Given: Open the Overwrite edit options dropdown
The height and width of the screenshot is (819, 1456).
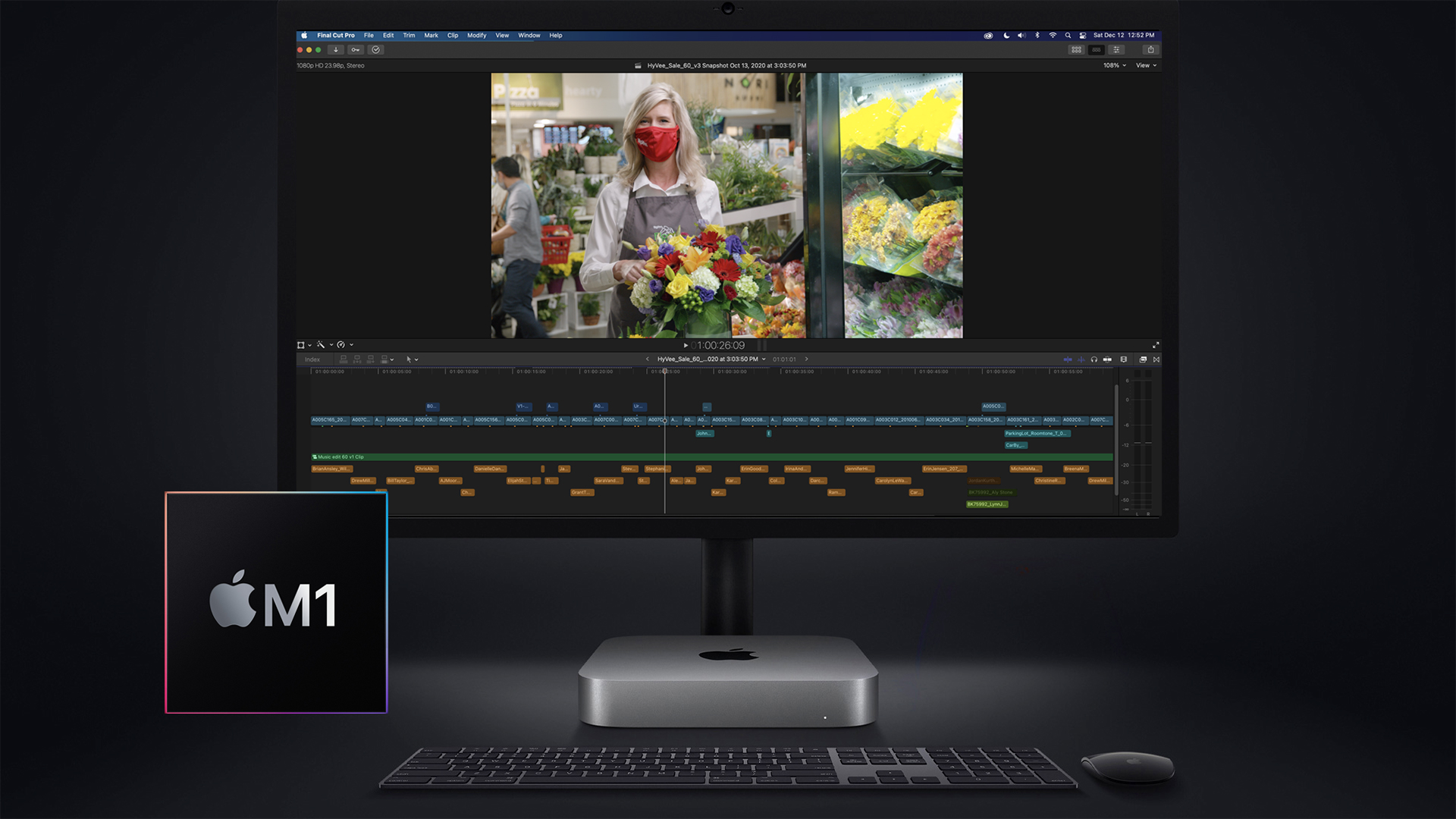Looking at the screenshot, I should coord(388,359).
